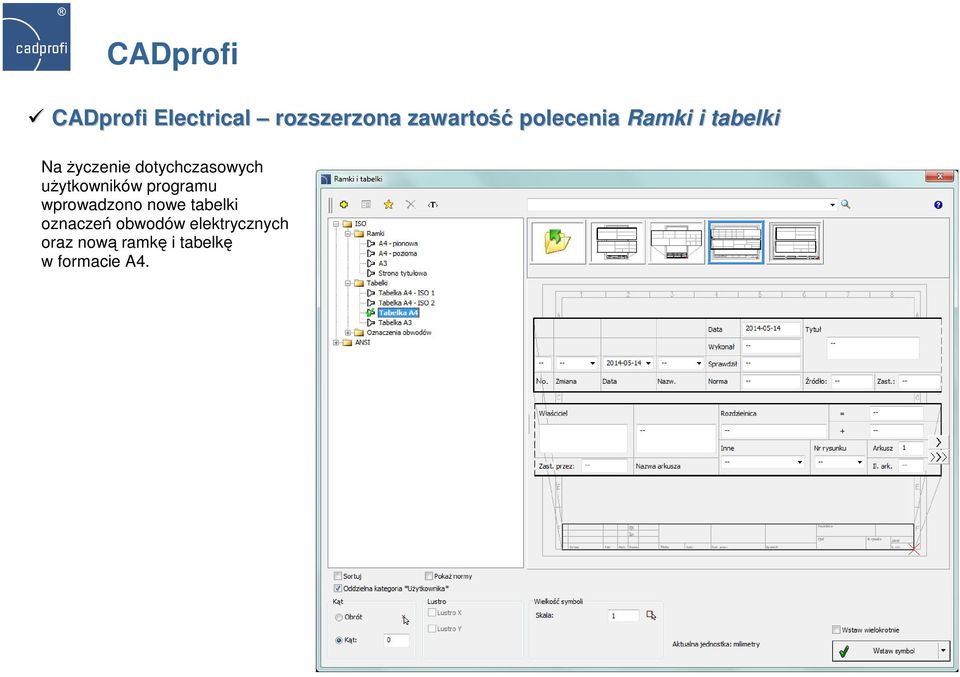Viewport: 960px width, 677px height.
Task: Click the pick-scale icon beside Skala field
Action: (651, 615)
